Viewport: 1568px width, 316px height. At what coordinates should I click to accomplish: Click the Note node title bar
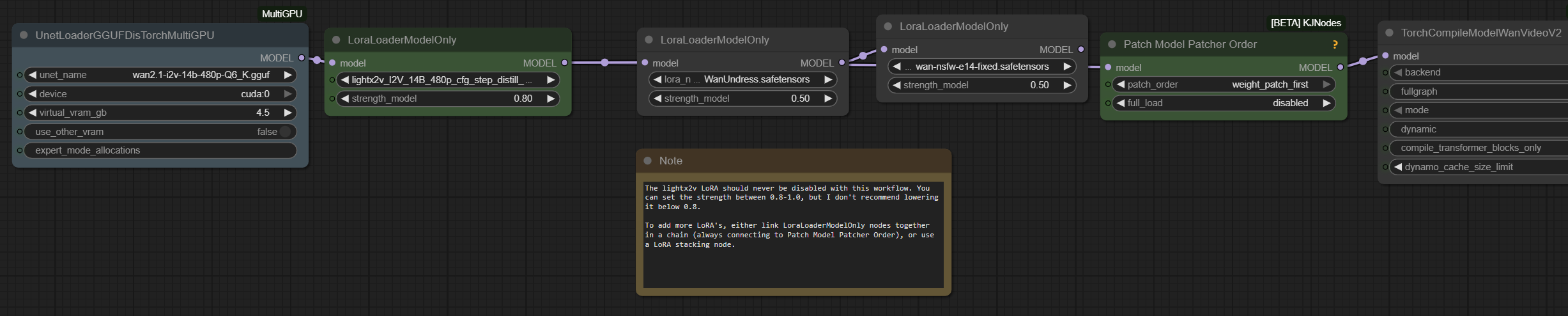coord(794,161)
